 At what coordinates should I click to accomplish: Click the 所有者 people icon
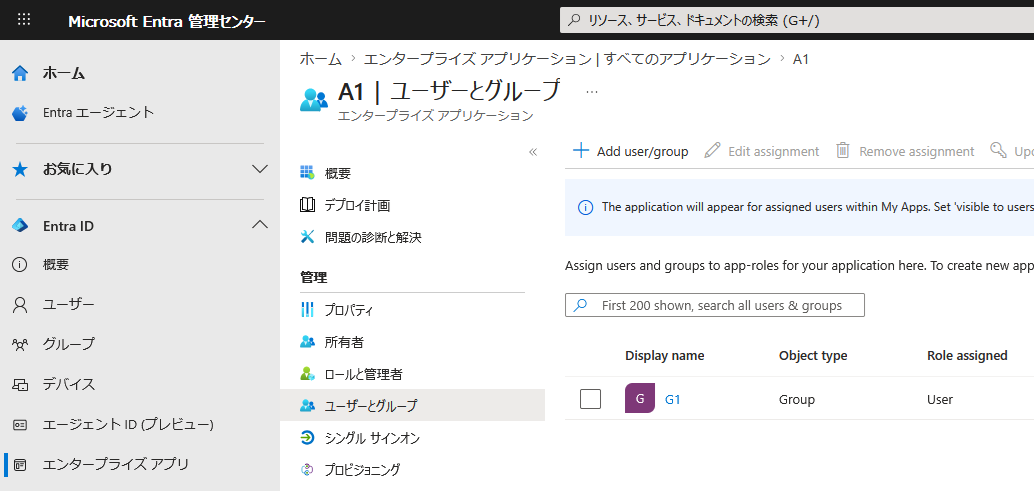point(307,342)
